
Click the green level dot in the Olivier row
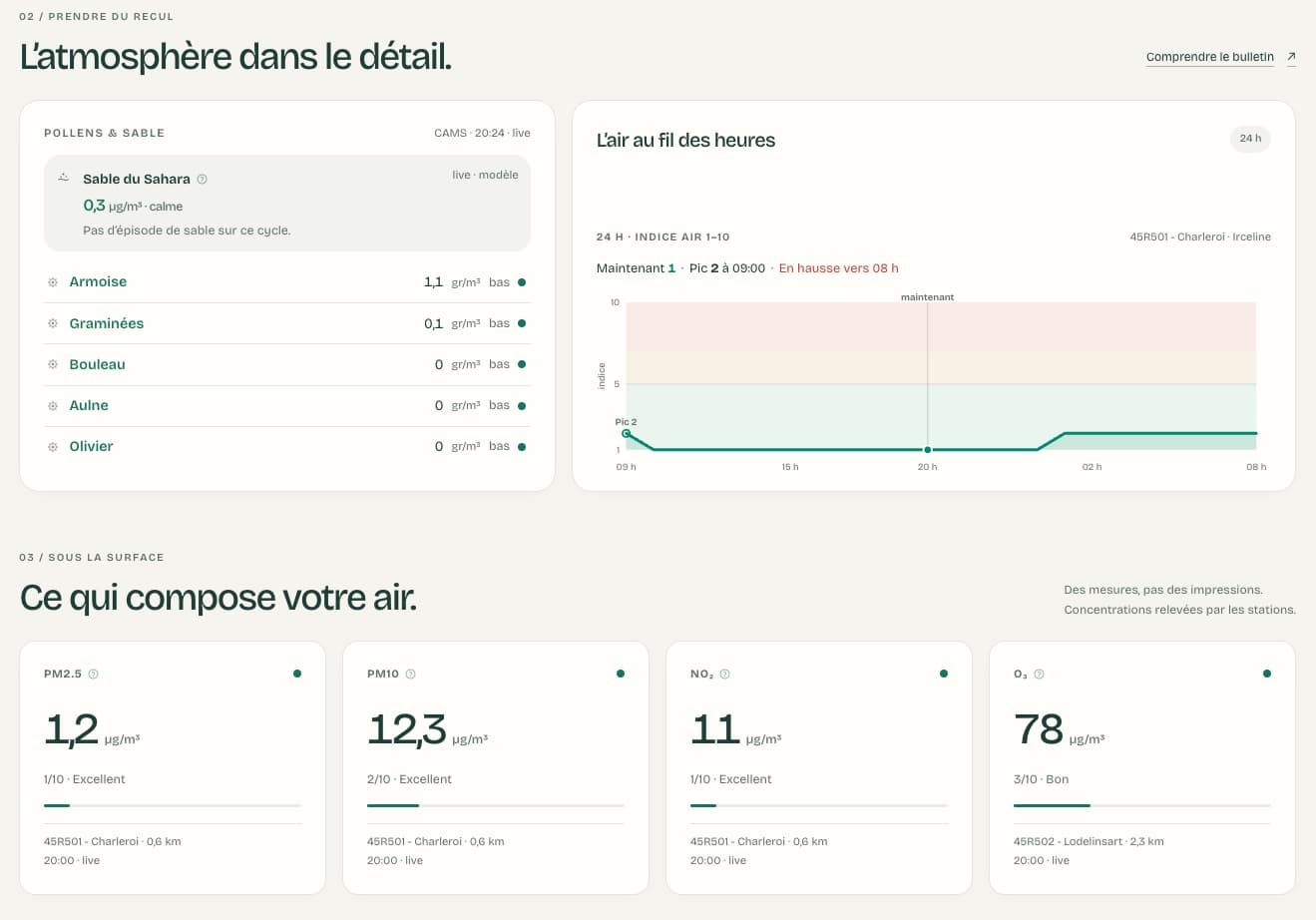[522, 447]
